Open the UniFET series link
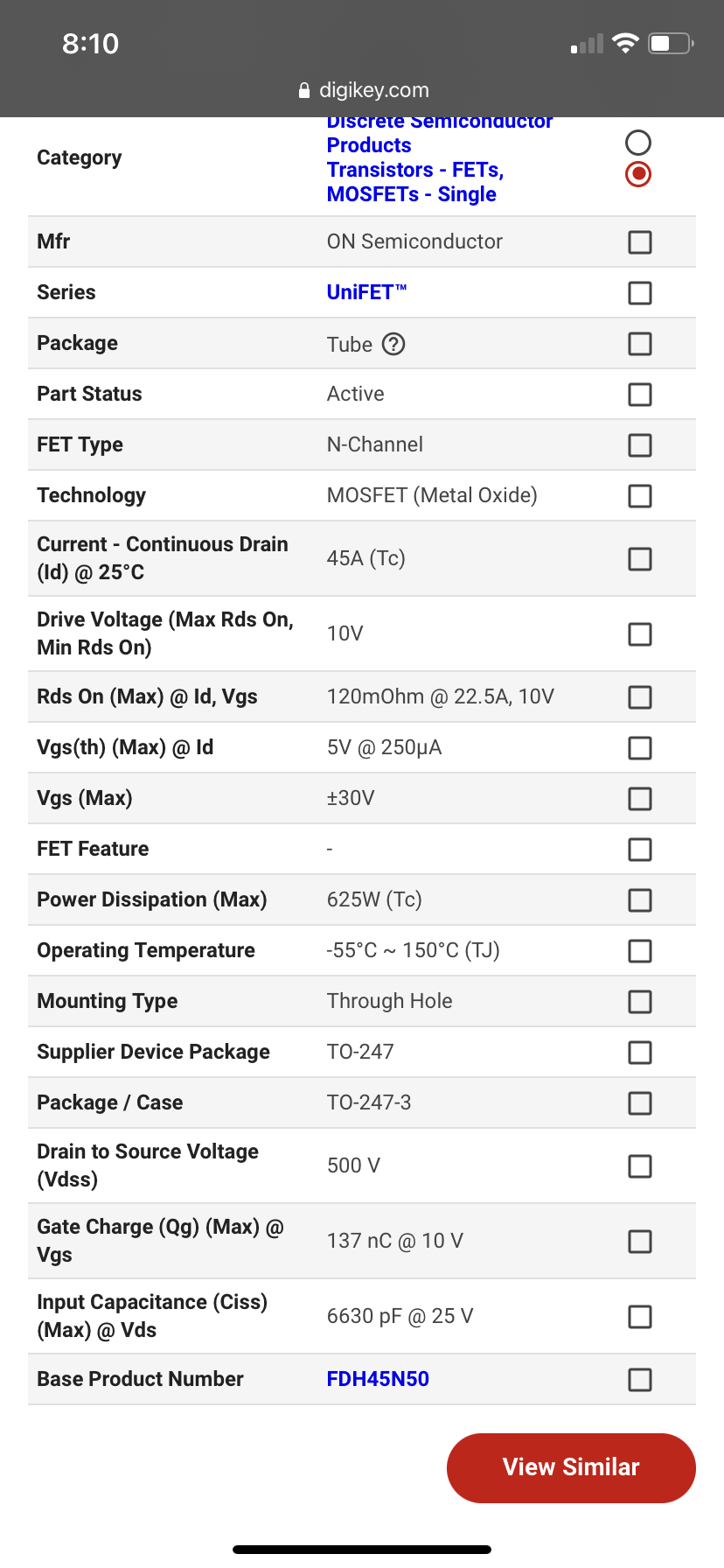 click(x=367, y=292)
